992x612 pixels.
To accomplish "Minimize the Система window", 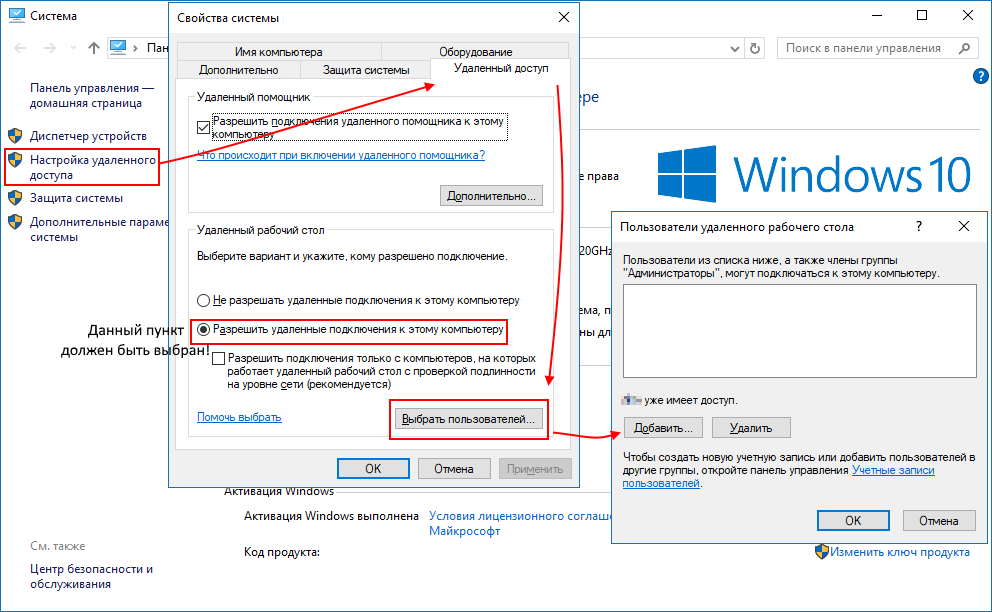I will (x=877, y=15).
